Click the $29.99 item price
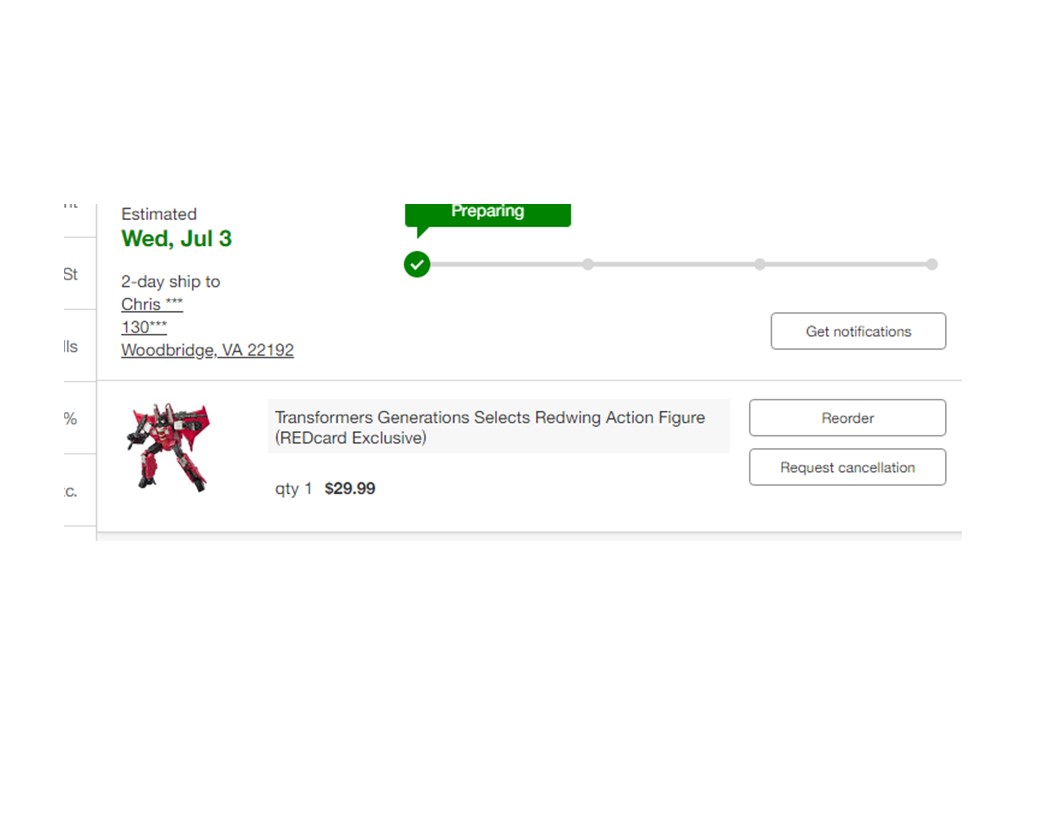This screenshot has width=1056, height=816. (350, 488)
